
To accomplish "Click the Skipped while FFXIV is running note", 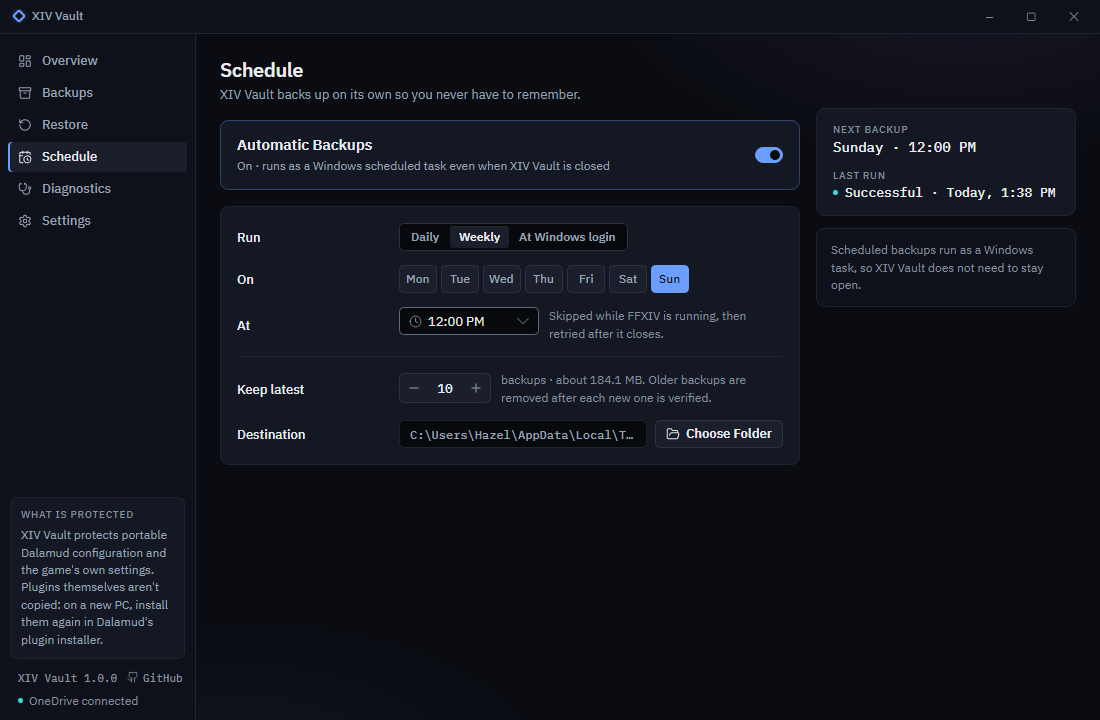I will click(648, 325).
